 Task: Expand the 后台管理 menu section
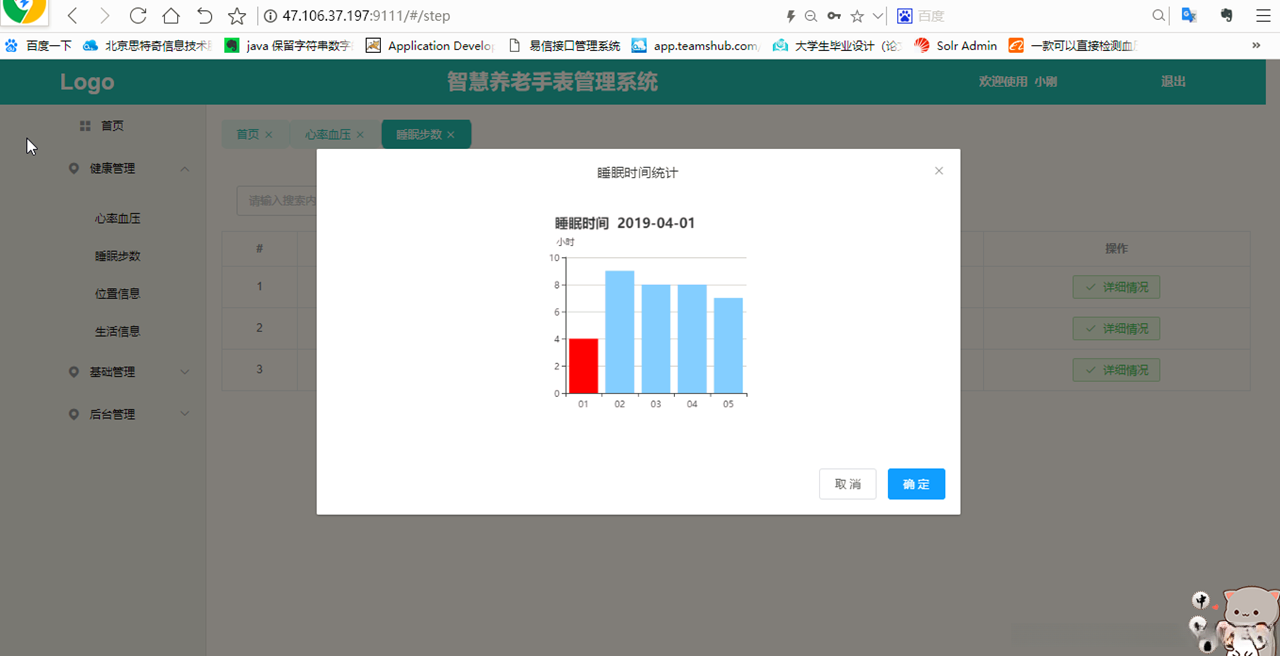pos(184,413)
